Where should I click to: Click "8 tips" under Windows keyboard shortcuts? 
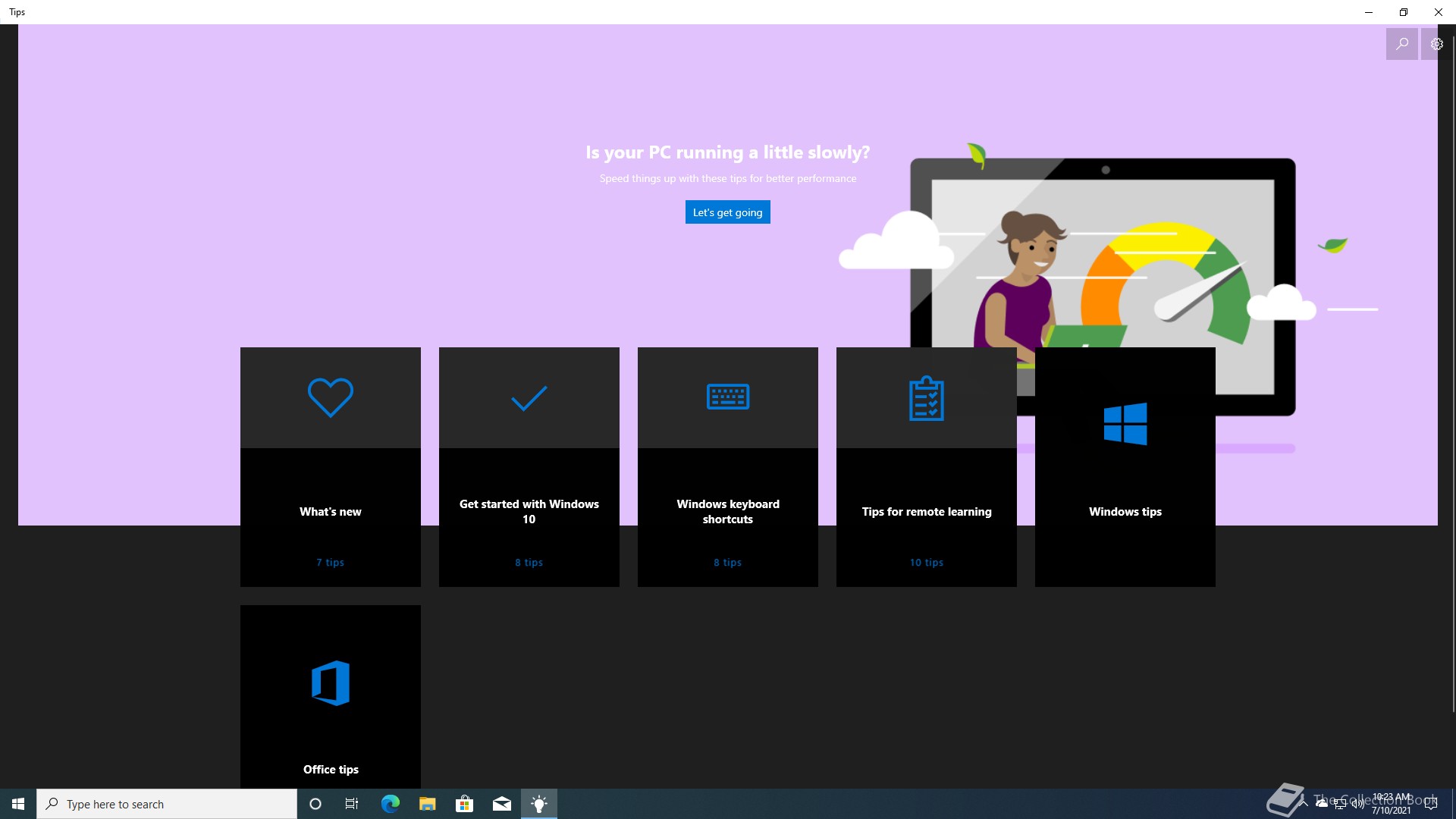728,563
